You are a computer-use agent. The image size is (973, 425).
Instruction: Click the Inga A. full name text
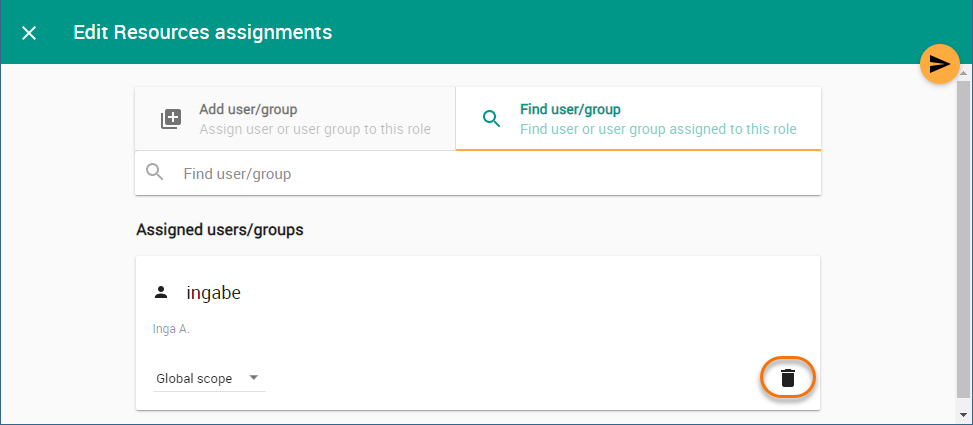(x=171, y=329)
